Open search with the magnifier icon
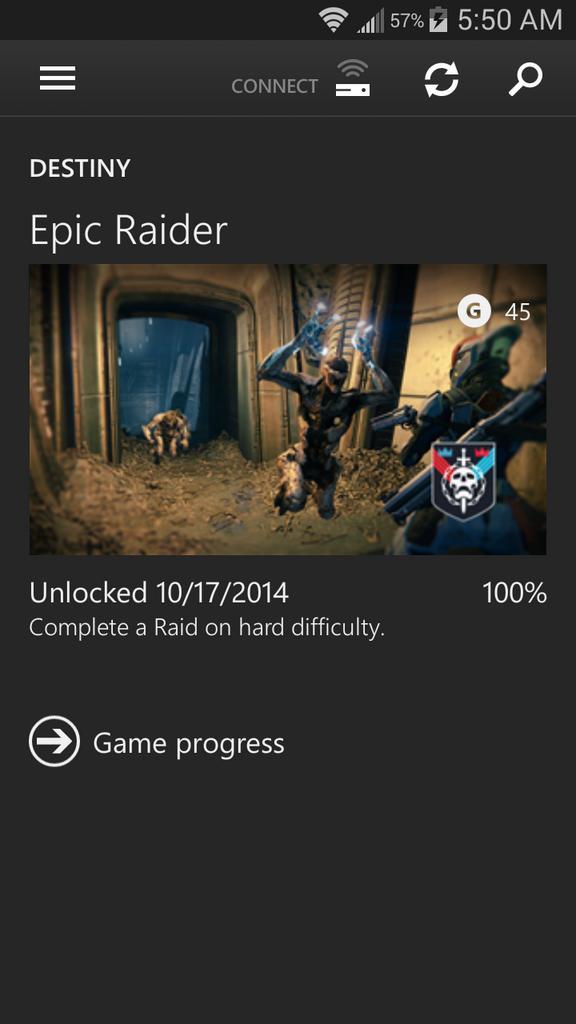The height and width of the screenshot is (1024, 576). [526, 79]
